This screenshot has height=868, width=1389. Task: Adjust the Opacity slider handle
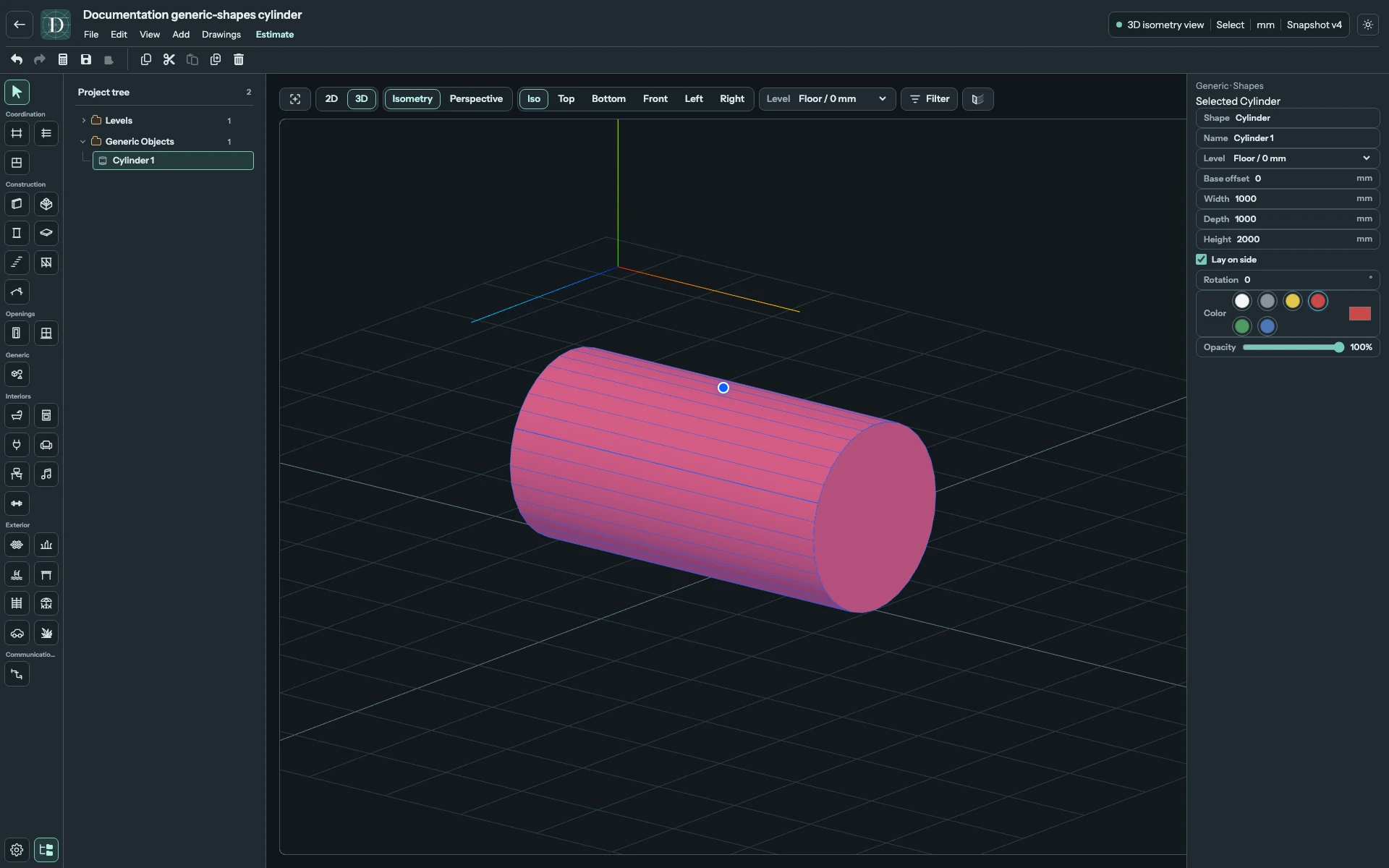(x=1339, y=348)
